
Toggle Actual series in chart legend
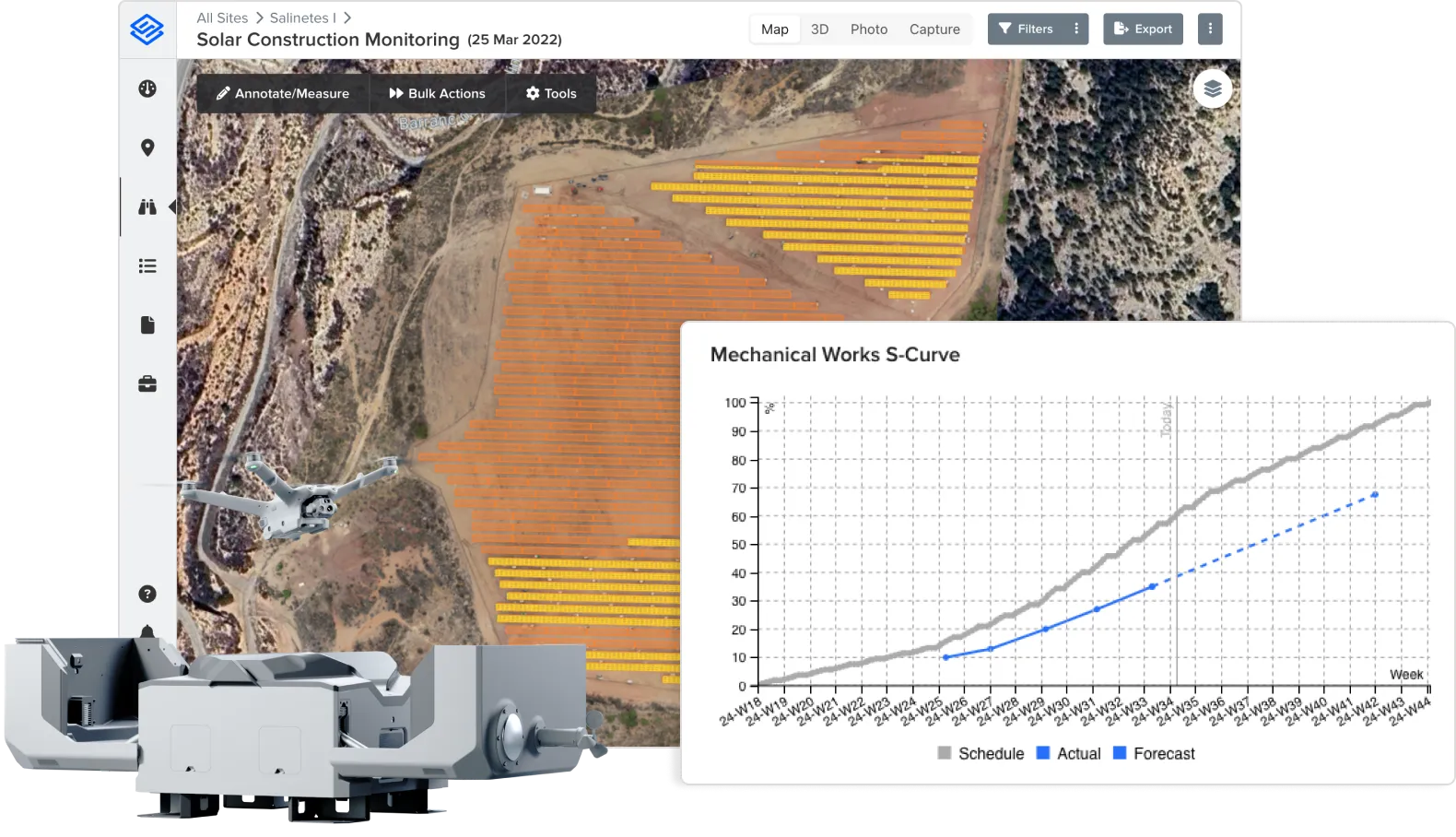pos(1069,753)
